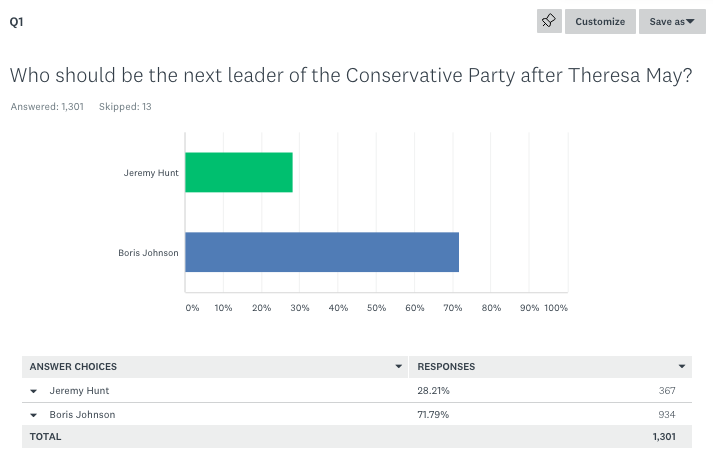
Task: Click the green Jeremy Hunt bar
Action: tap(239, 172)
